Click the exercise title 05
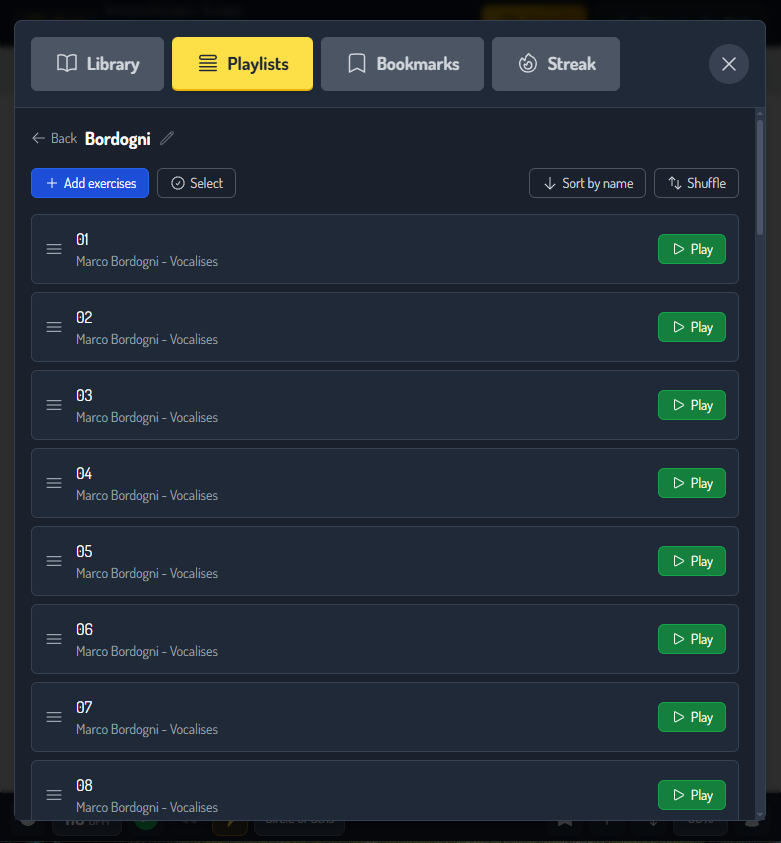 coord(84,551)
